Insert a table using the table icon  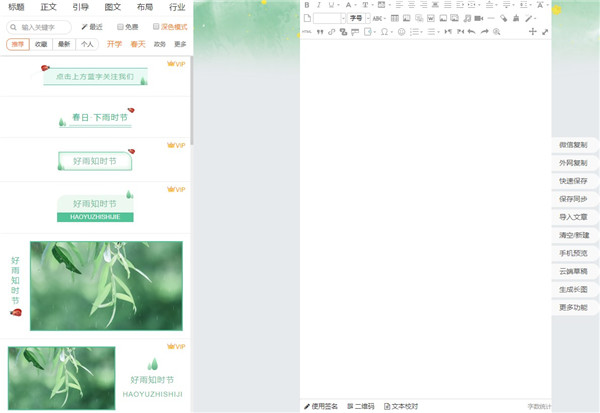tap(395, 18)
